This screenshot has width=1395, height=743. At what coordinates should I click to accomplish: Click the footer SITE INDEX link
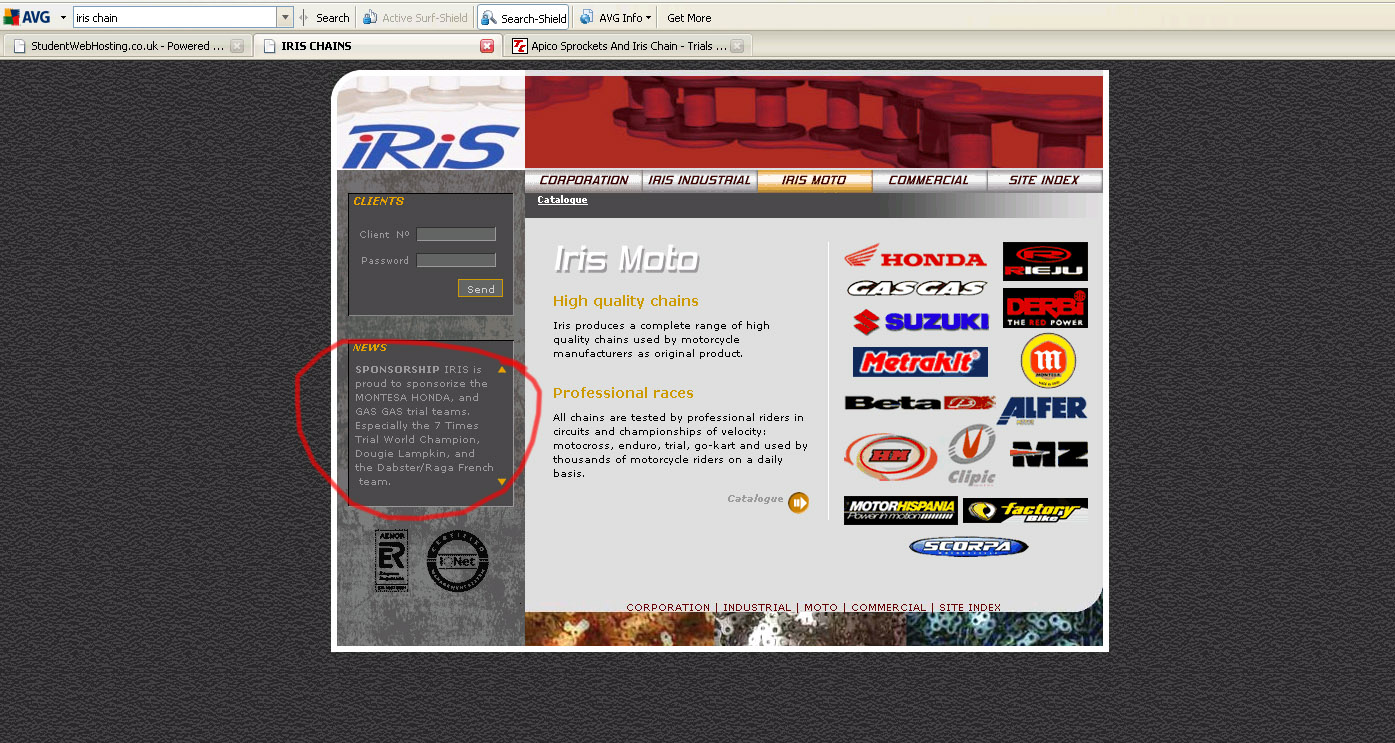(x=970, y=607)
